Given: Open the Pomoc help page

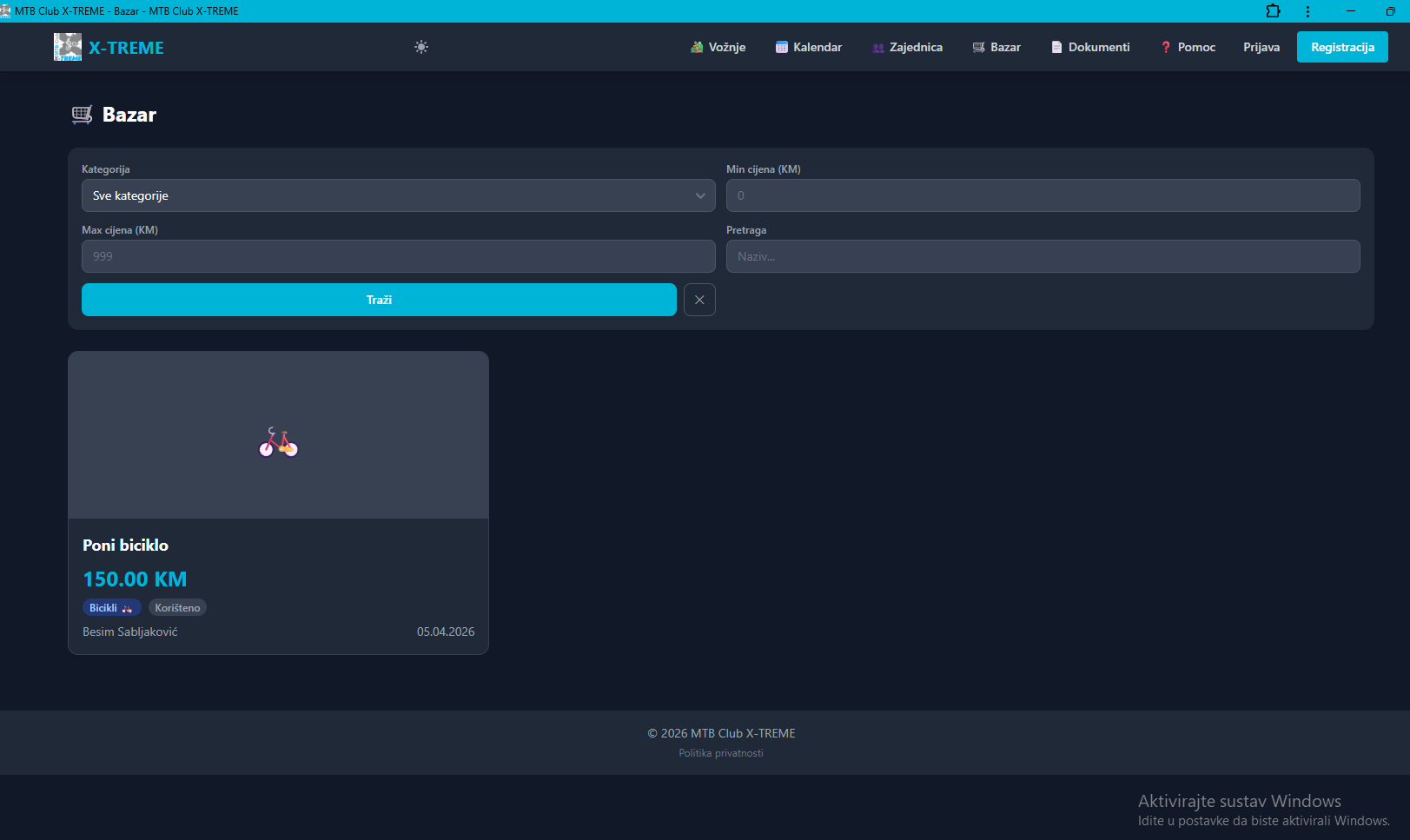Looking at the screenshot, I should pyautogui.click(x=1188, y=47).
